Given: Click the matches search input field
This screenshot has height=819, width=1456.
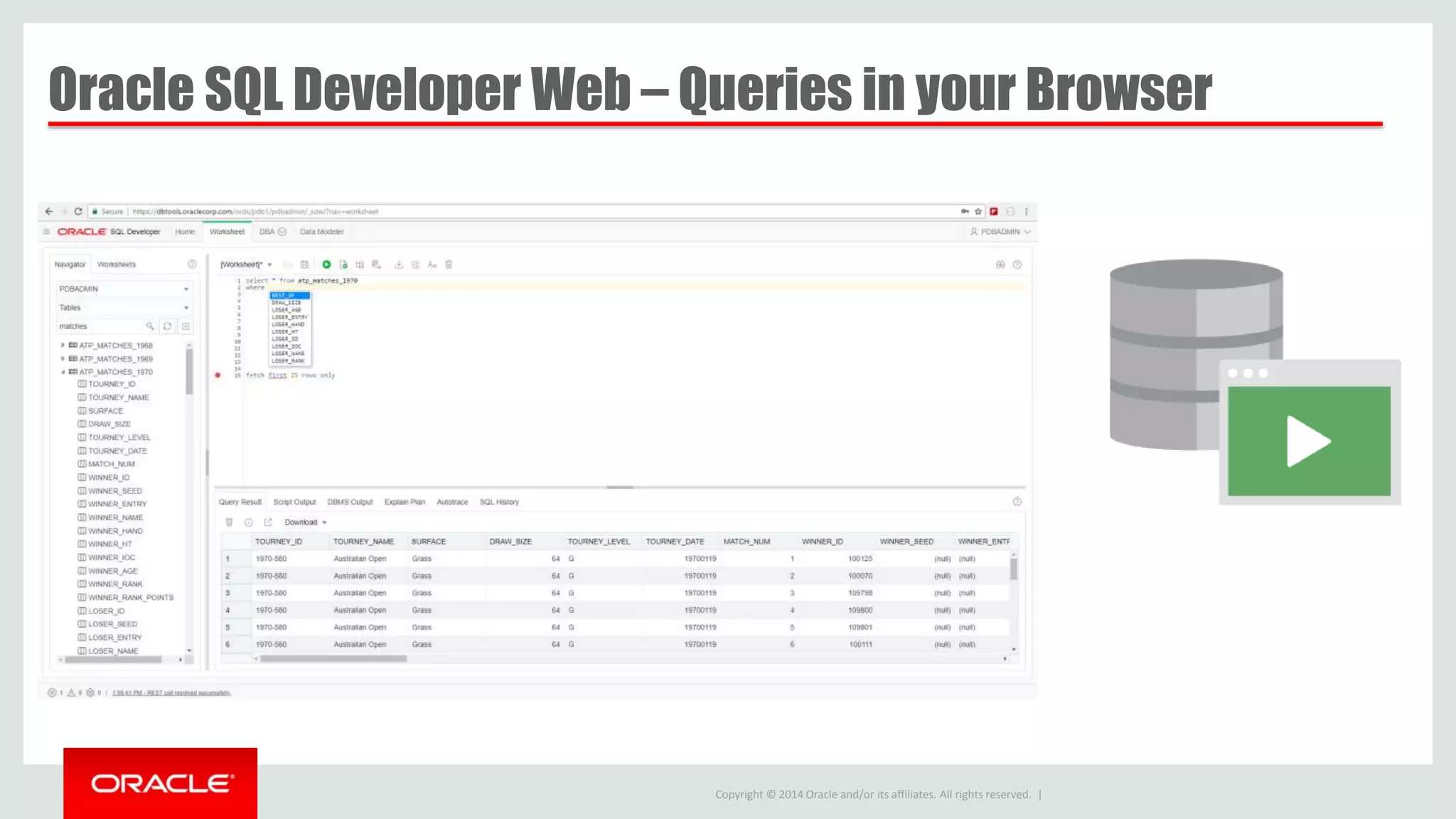Looking at the screenshot, I should (105, 326).
